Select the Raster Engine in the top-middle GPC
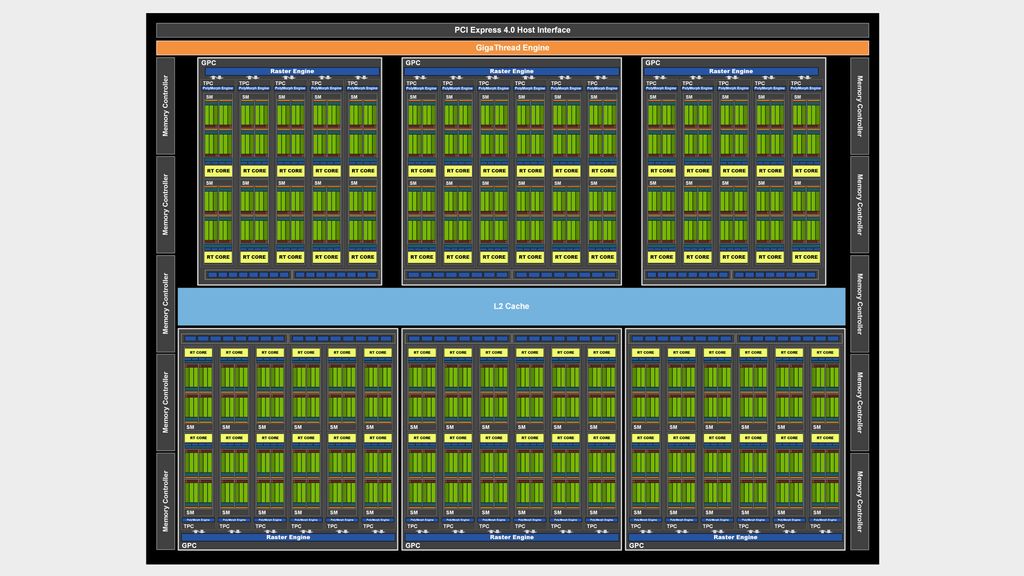1024x576 pixels. (x=511, y=71)
